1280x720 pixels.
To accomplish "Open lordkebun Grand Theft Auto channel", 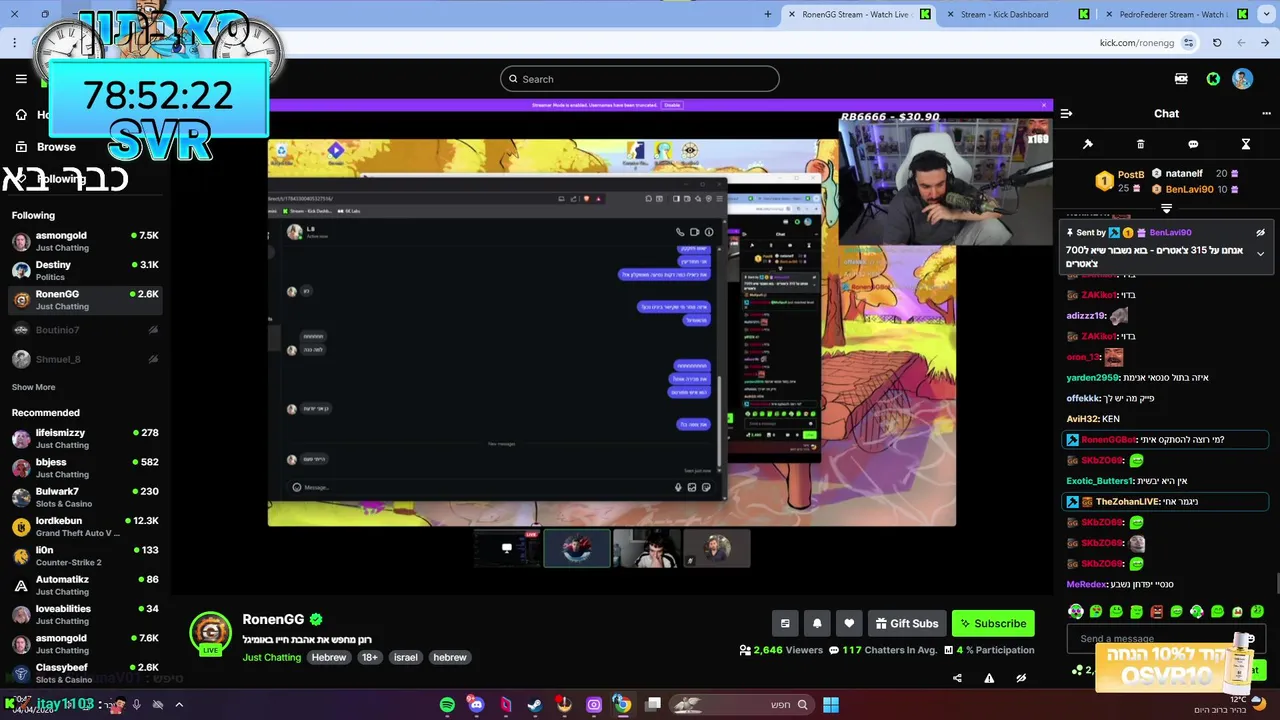I will tap(85, 527).
